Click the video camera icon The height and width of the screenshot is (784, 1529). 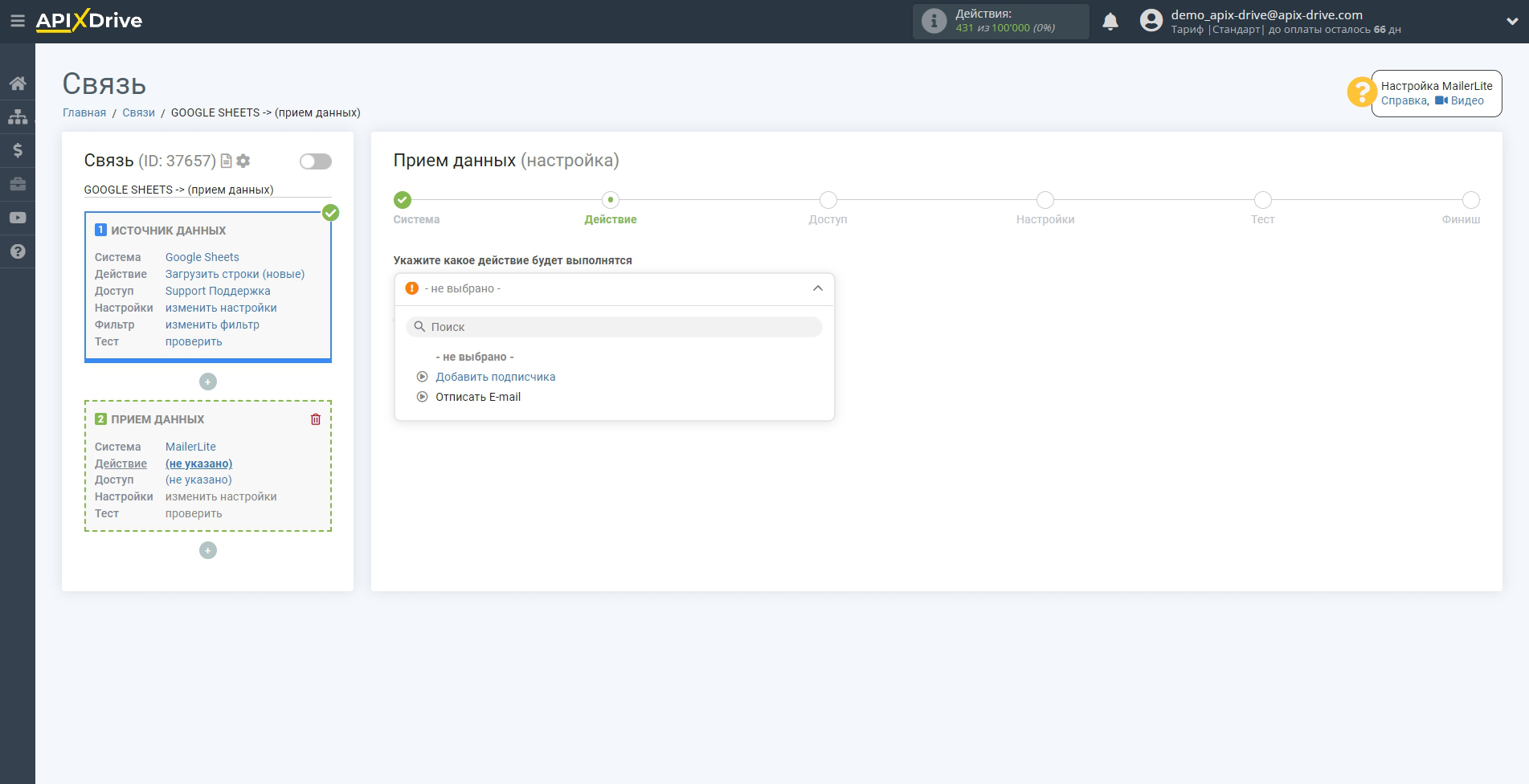click(1441, 100)
